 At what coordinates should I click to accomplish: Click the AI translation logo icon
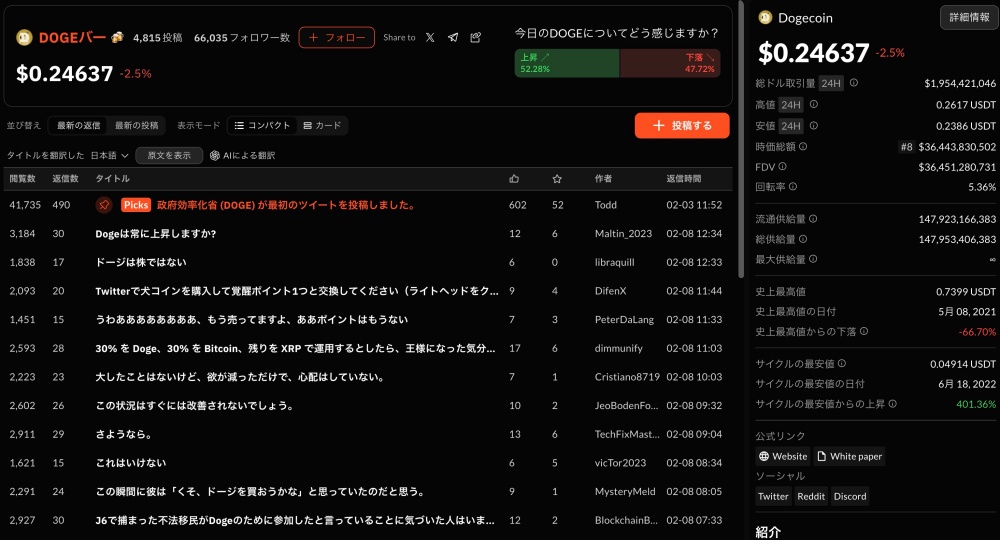pos(215,156)
